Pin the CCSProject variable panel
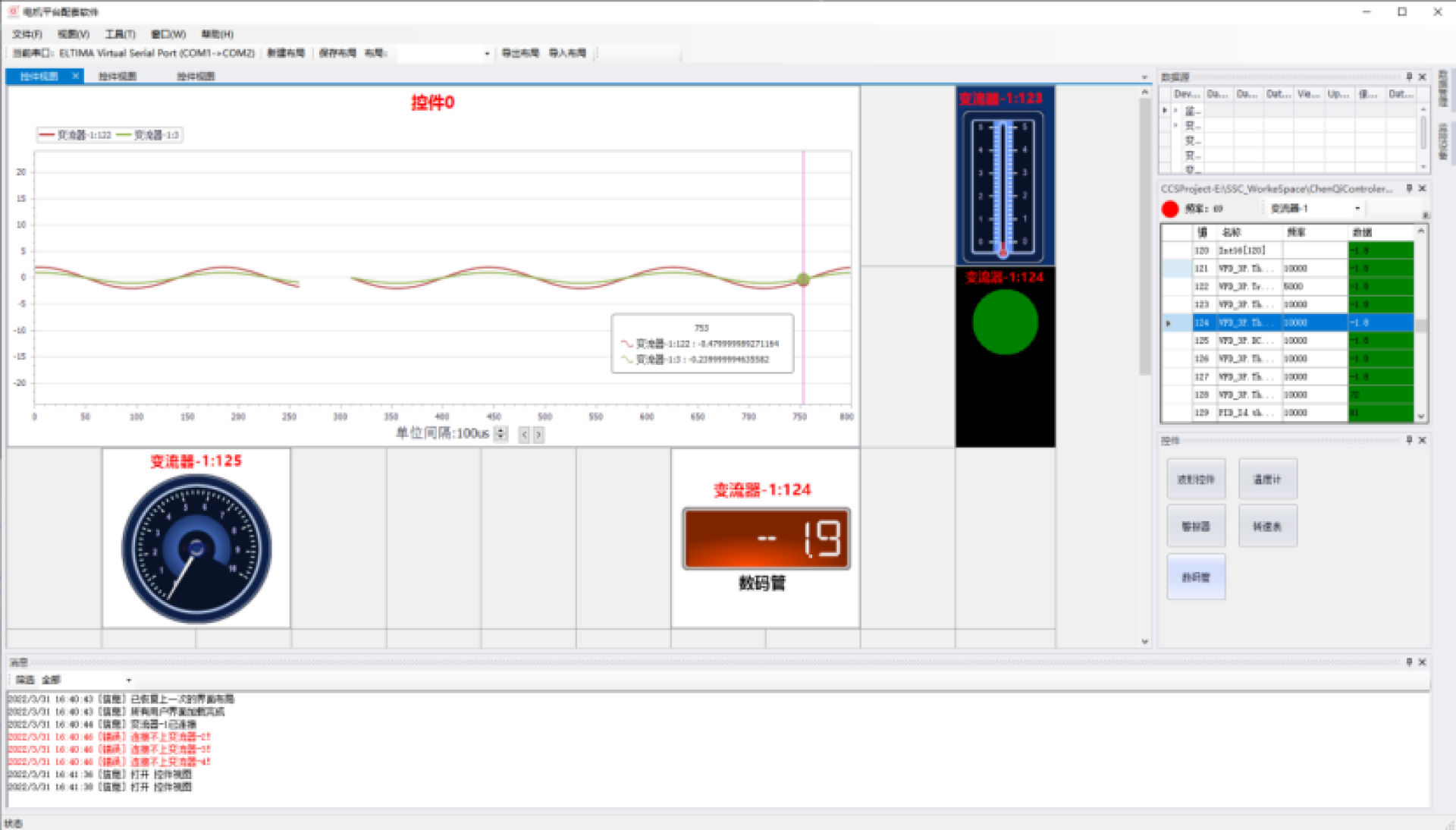 coord(1409,188)
